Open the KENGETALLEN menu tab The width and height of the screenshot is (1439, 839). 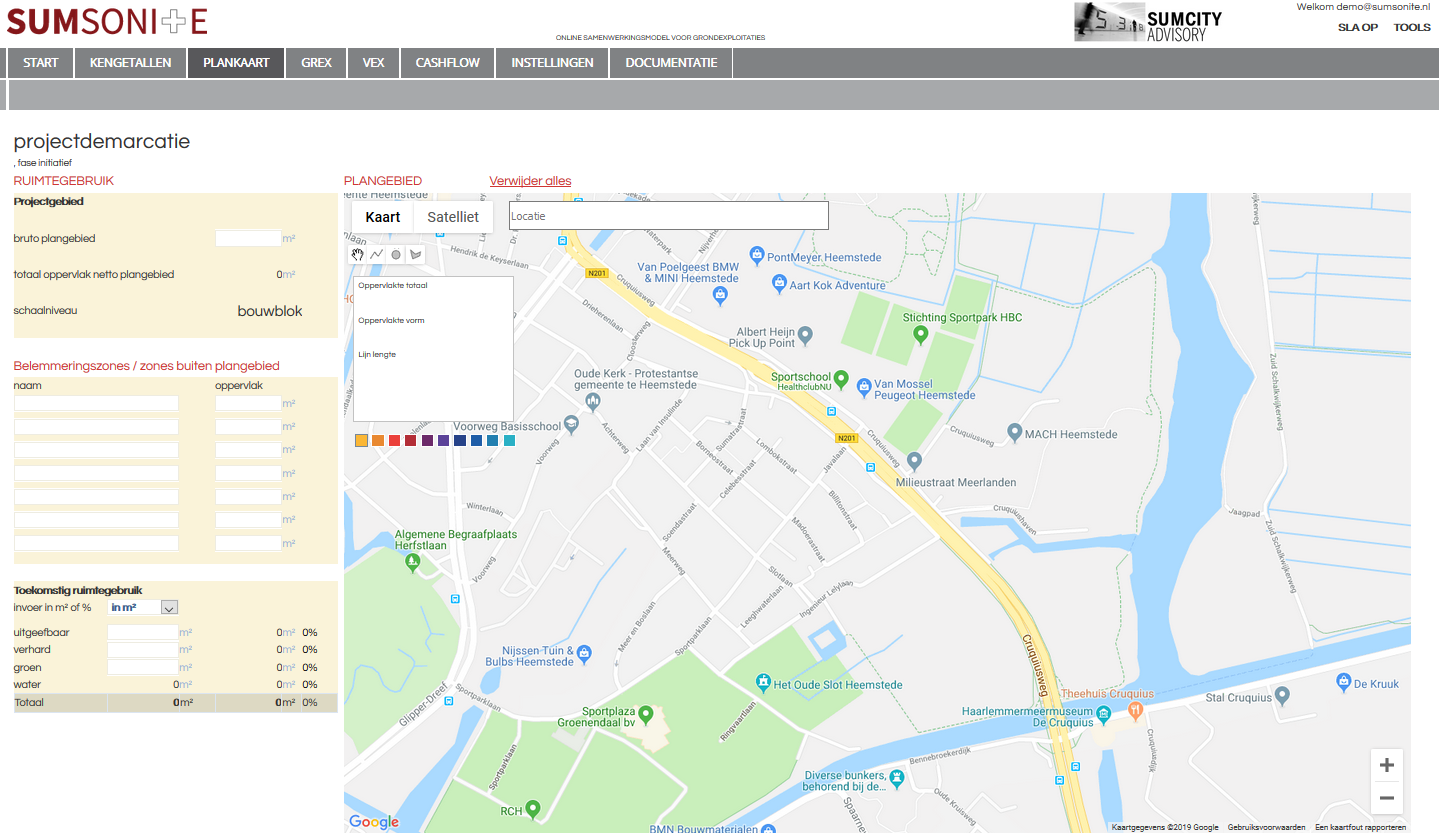[130, 62]
